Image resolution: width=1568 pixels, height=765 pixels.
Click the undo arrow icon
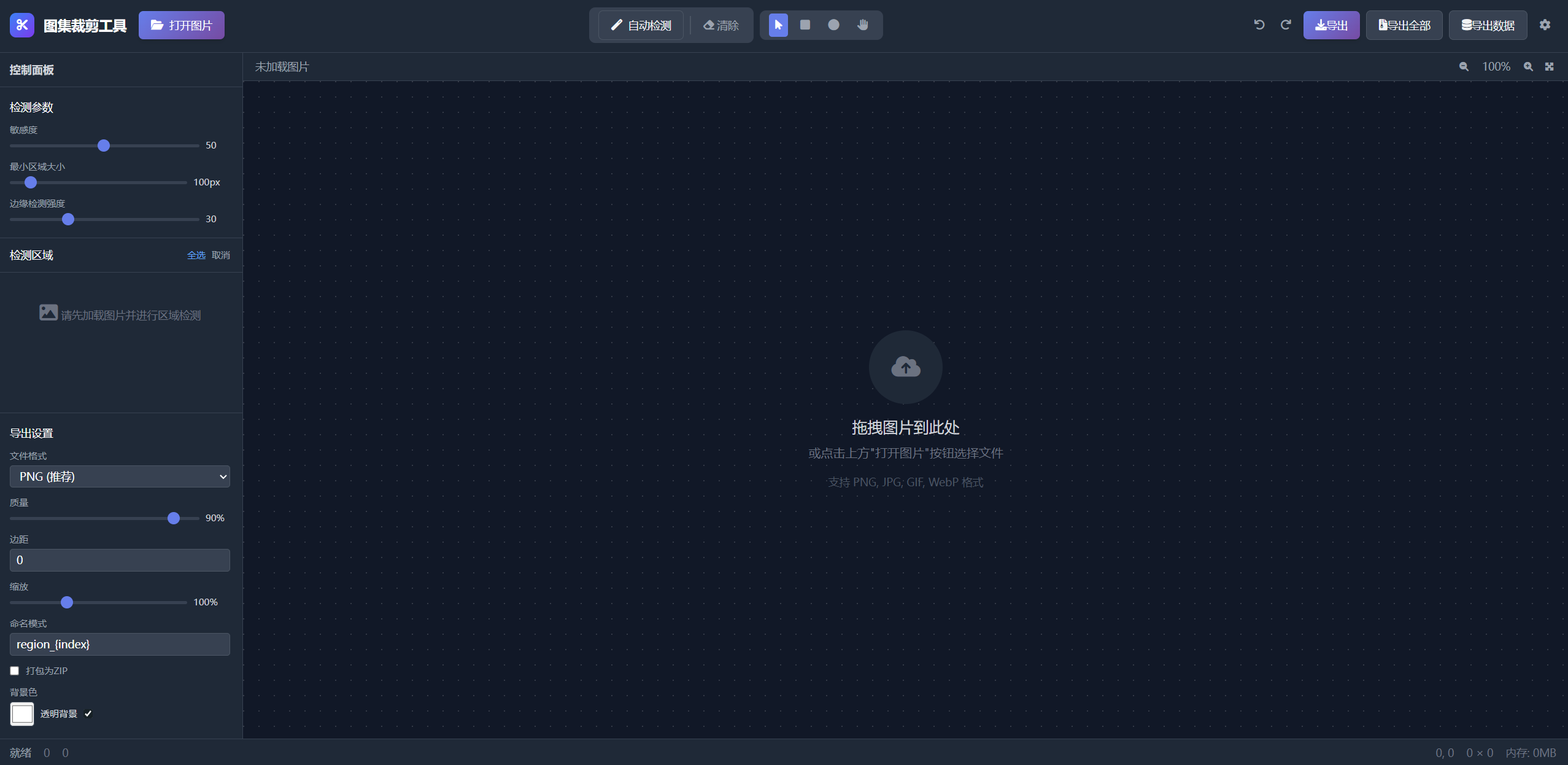click(x=1259, y=25)
